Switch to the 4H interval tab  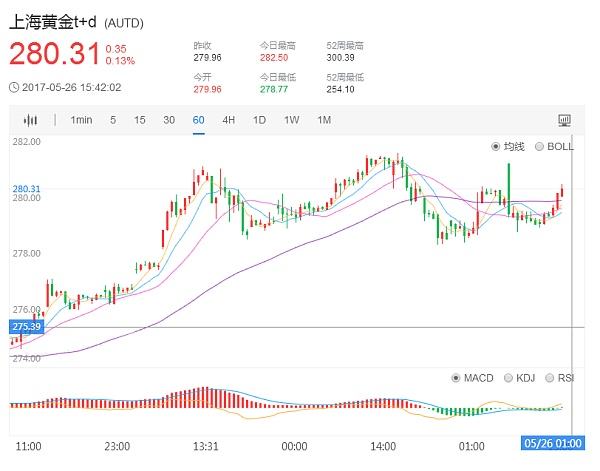pos(228,120)
